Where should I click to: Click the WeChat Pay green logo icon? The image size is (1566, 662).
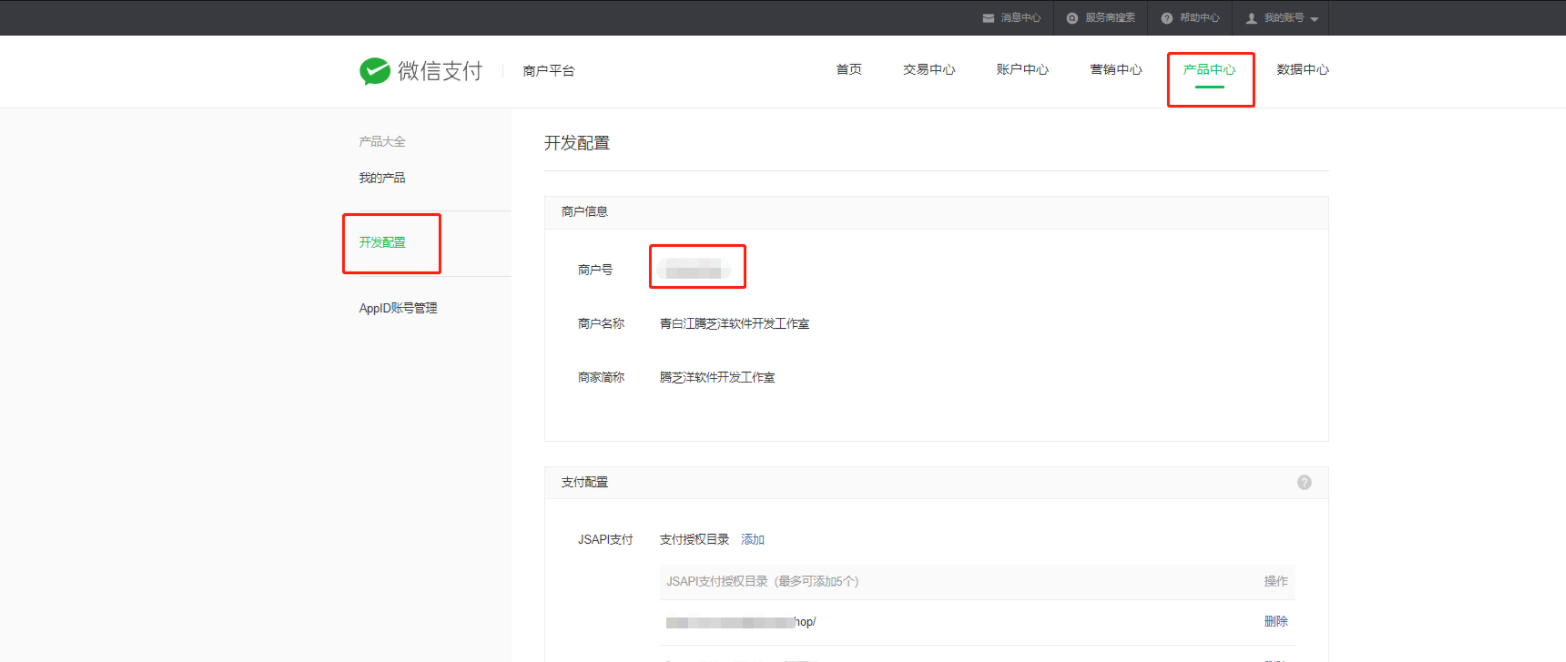pos(375,71)
